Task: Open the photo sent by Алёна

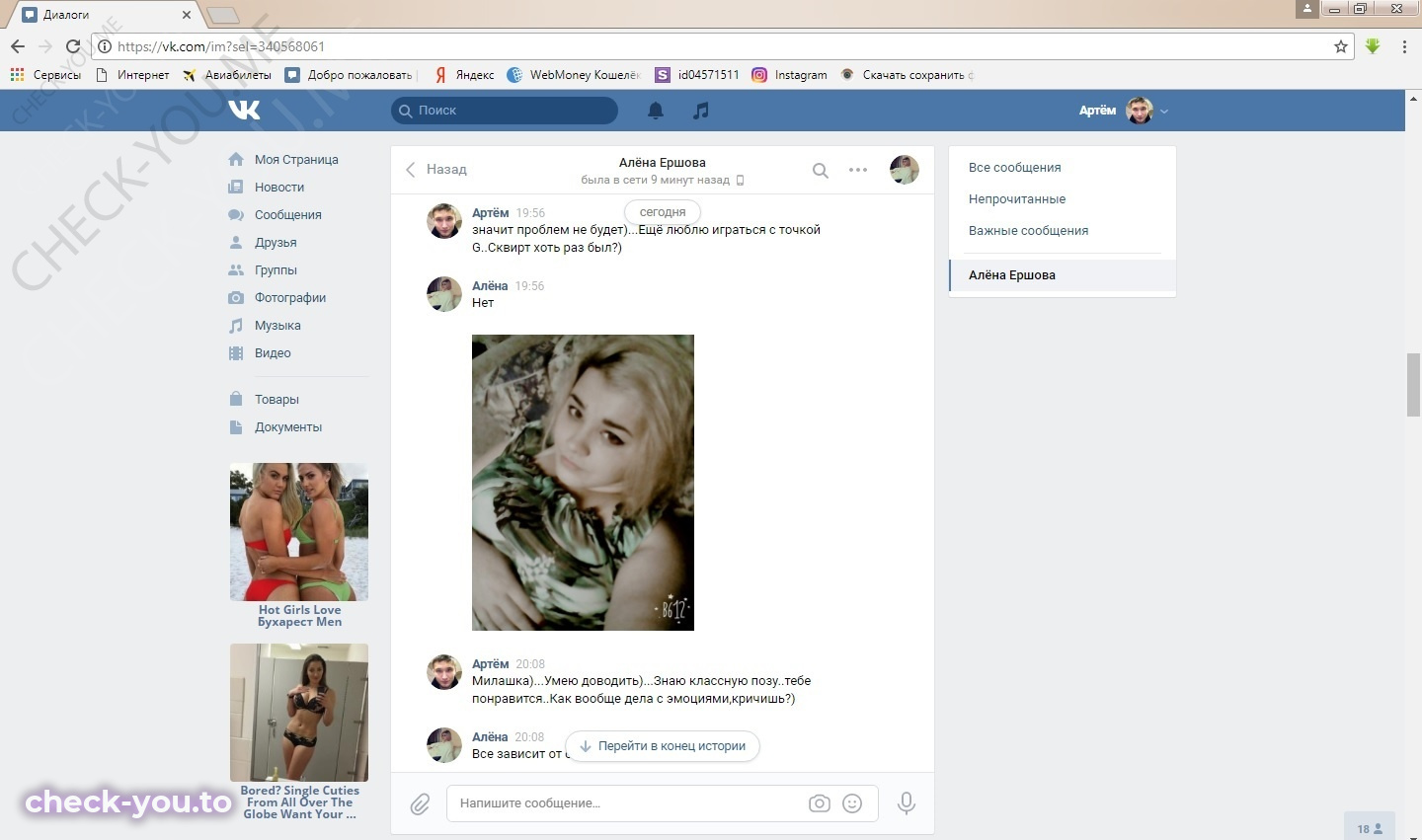Action: (583, 483)
